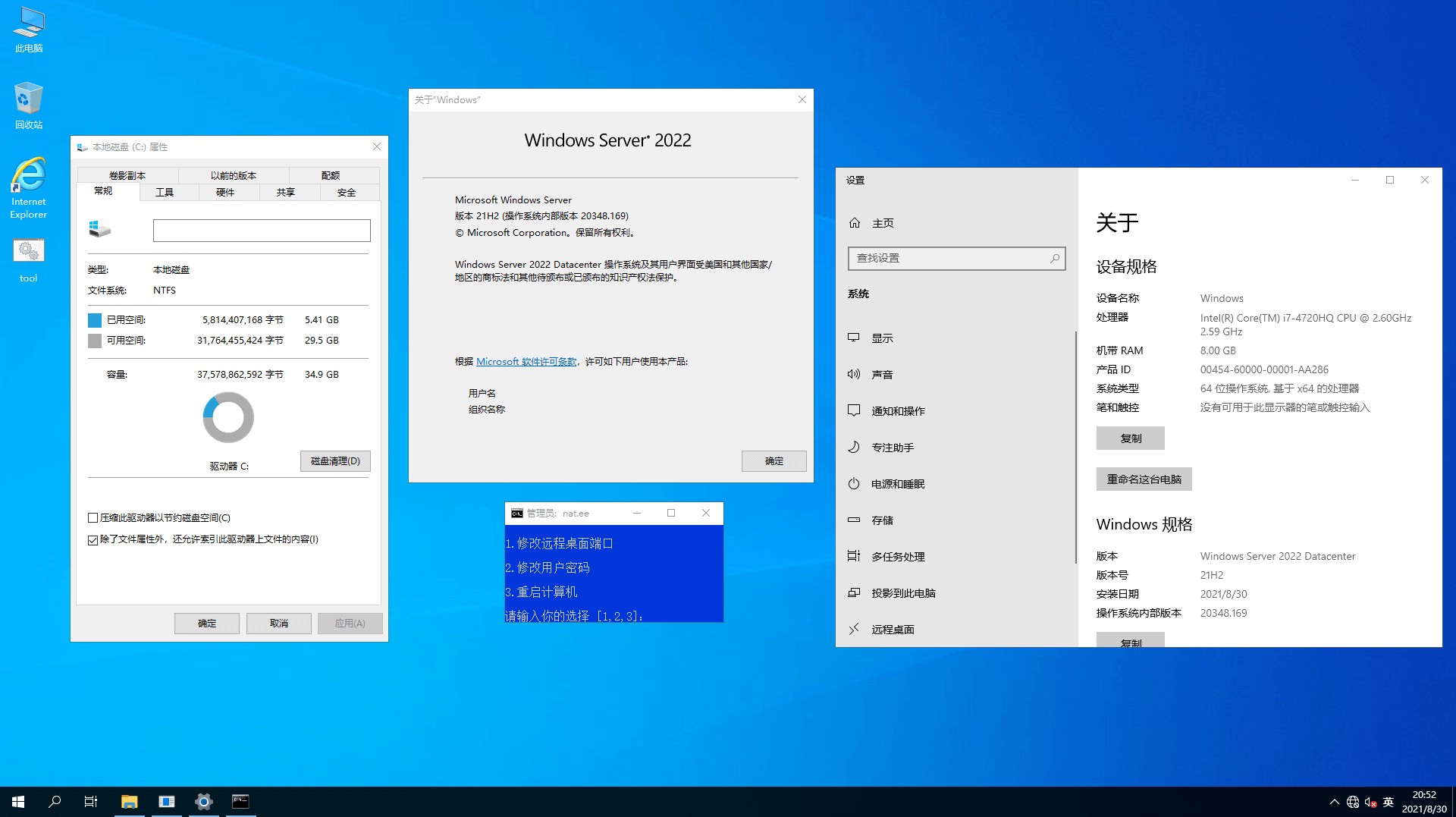
Task: Expand hidden icons in the system tray
Action: click(x=1334, y=801)
